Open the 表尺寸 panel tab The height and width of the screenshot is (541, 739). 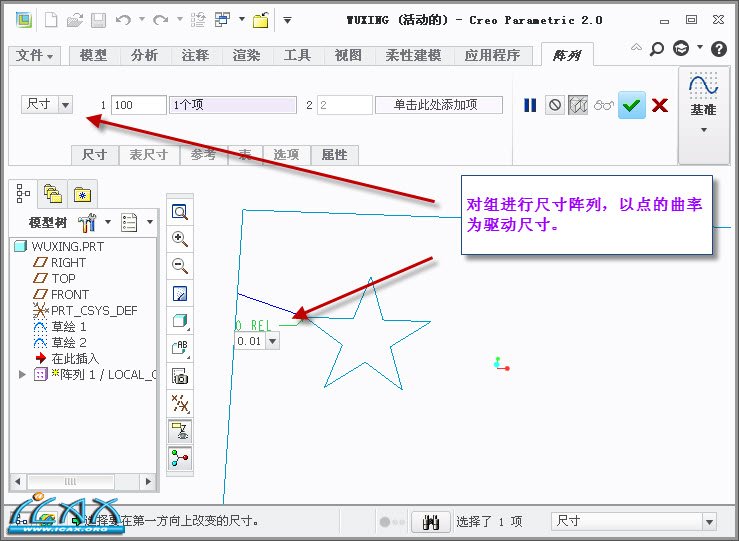pos(148,155)
